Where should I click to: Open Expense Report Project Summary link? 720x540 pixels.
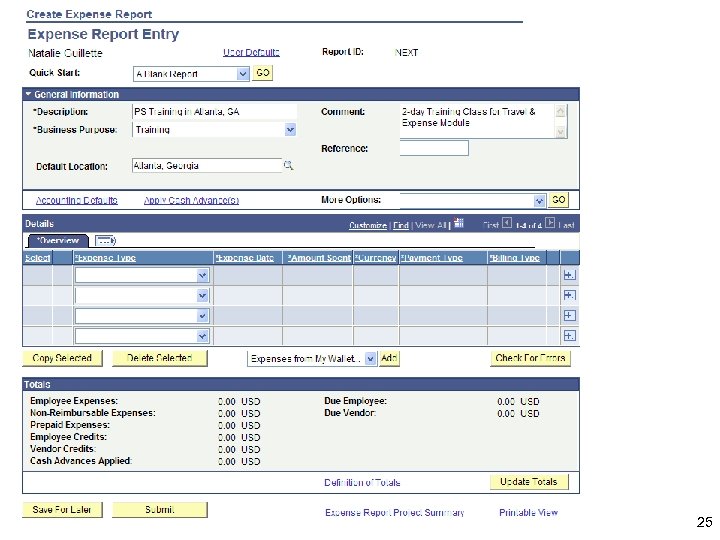point(394,512)
